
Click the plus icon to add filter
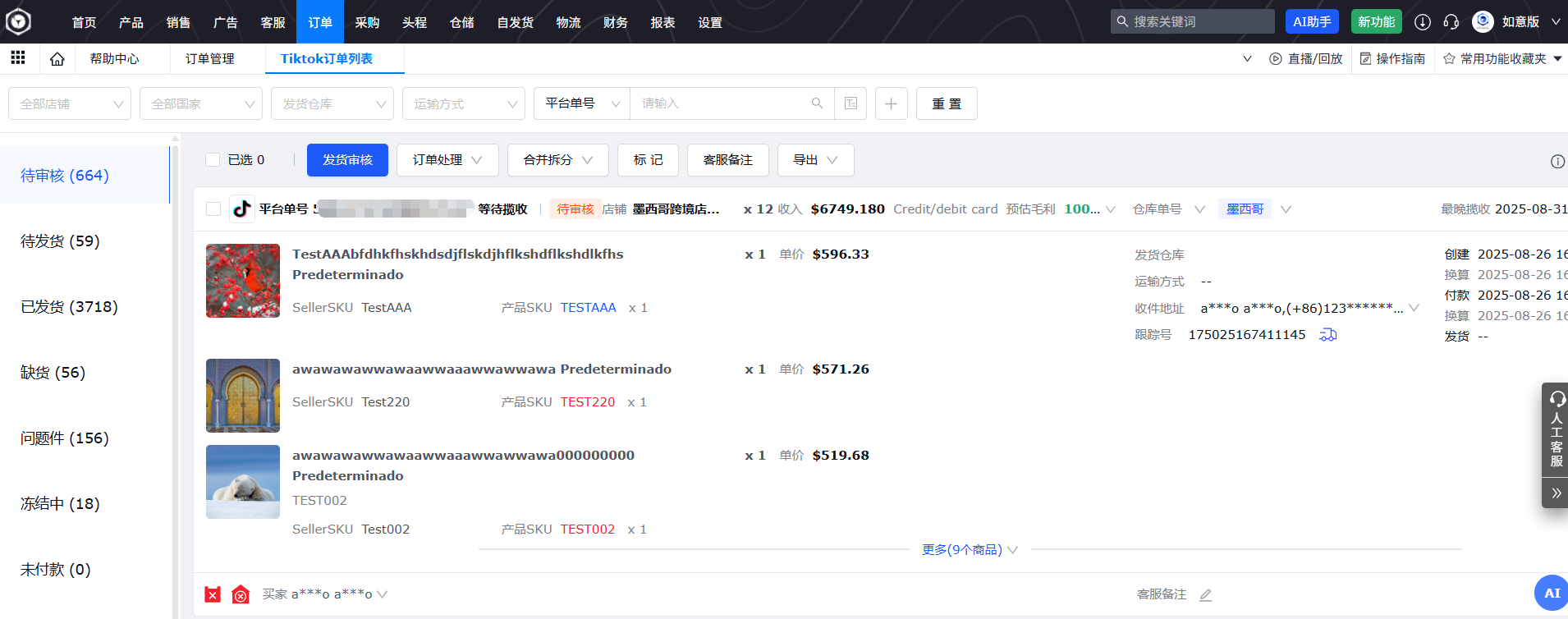tap(891, 103)
